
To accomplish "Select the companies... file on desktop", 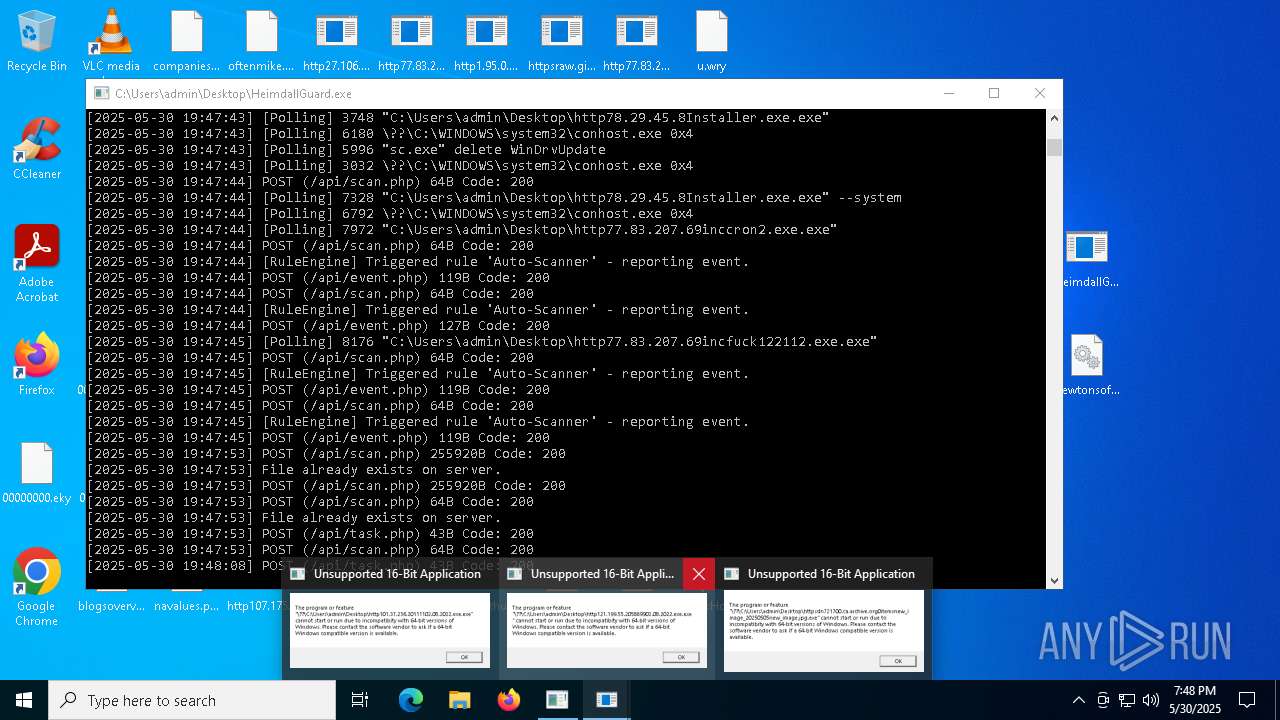I will point(186,42).
